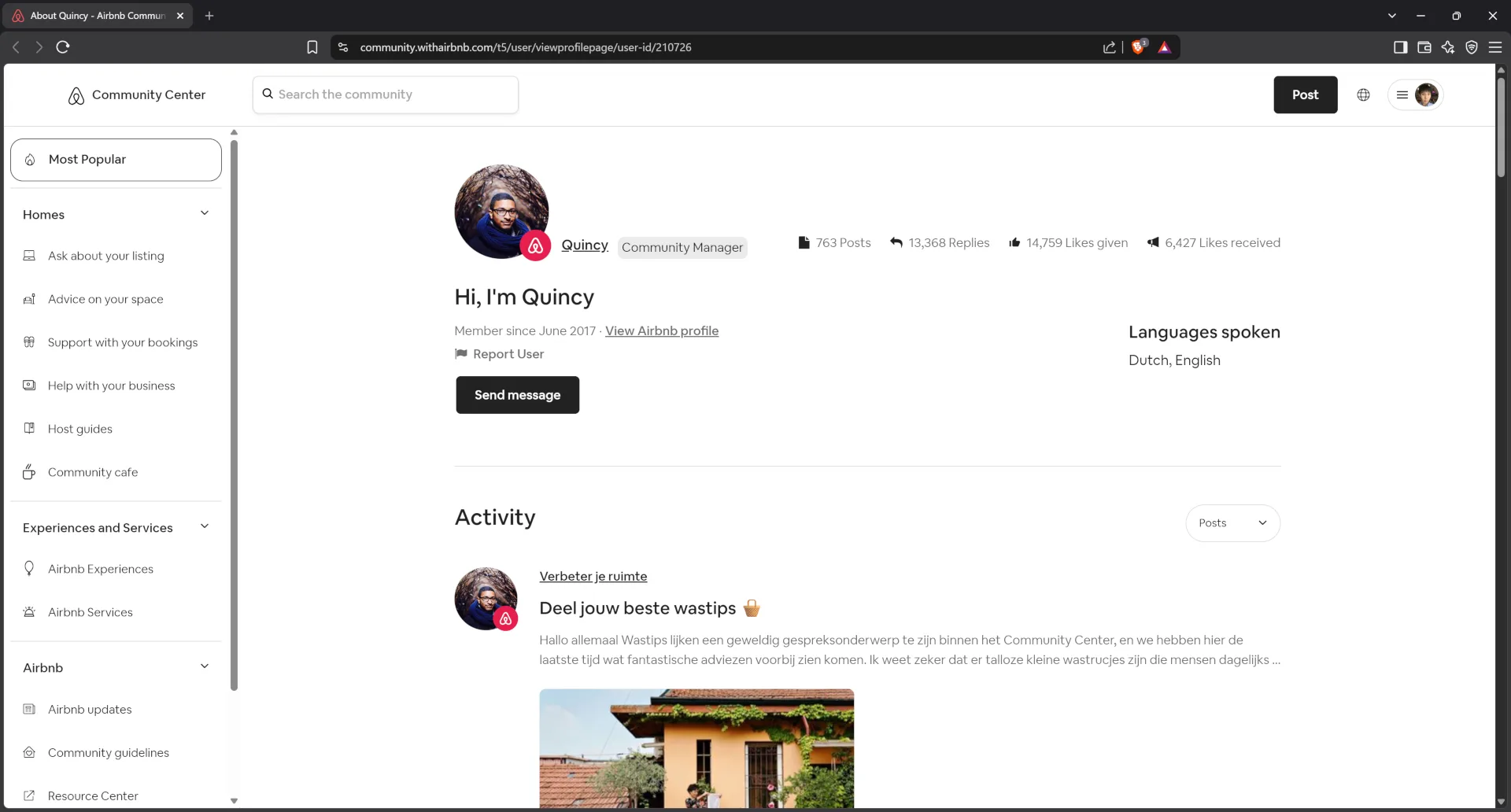Open the hamburger user menu
The image size is (1511, 812).
[x=1402, y=94]
